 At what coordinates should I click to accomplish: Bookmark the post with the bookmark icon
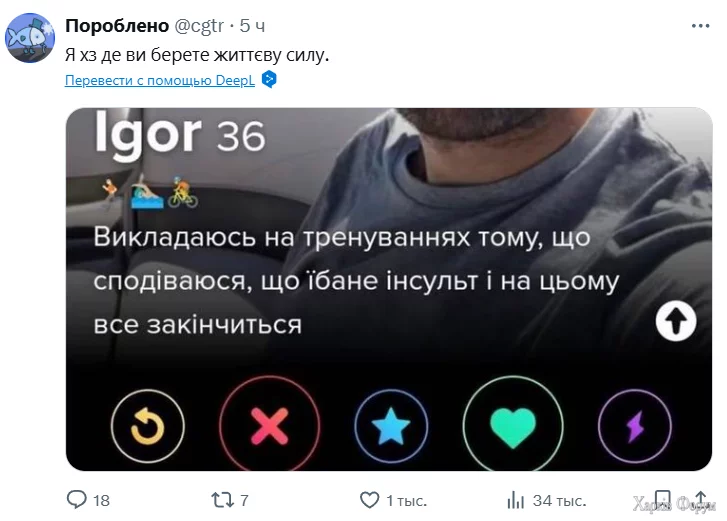(x=662, y=500)
